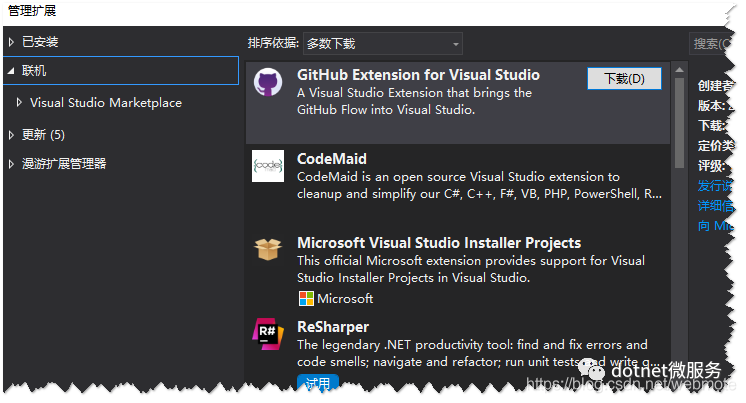
Task: Expand the 已安装 tree node
Action: click(x=11, y=42)
